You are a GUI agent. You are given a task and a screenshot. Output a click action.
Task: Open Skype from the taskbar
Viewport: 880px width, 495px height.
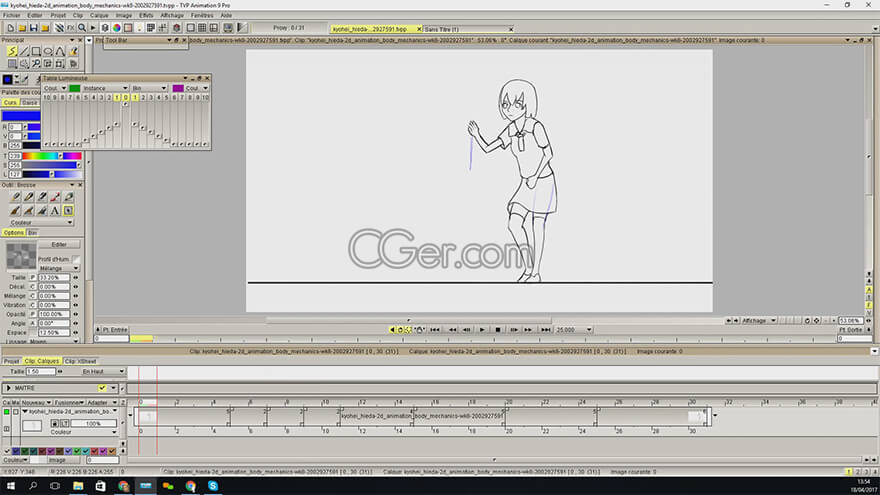(x=213, y=486)
